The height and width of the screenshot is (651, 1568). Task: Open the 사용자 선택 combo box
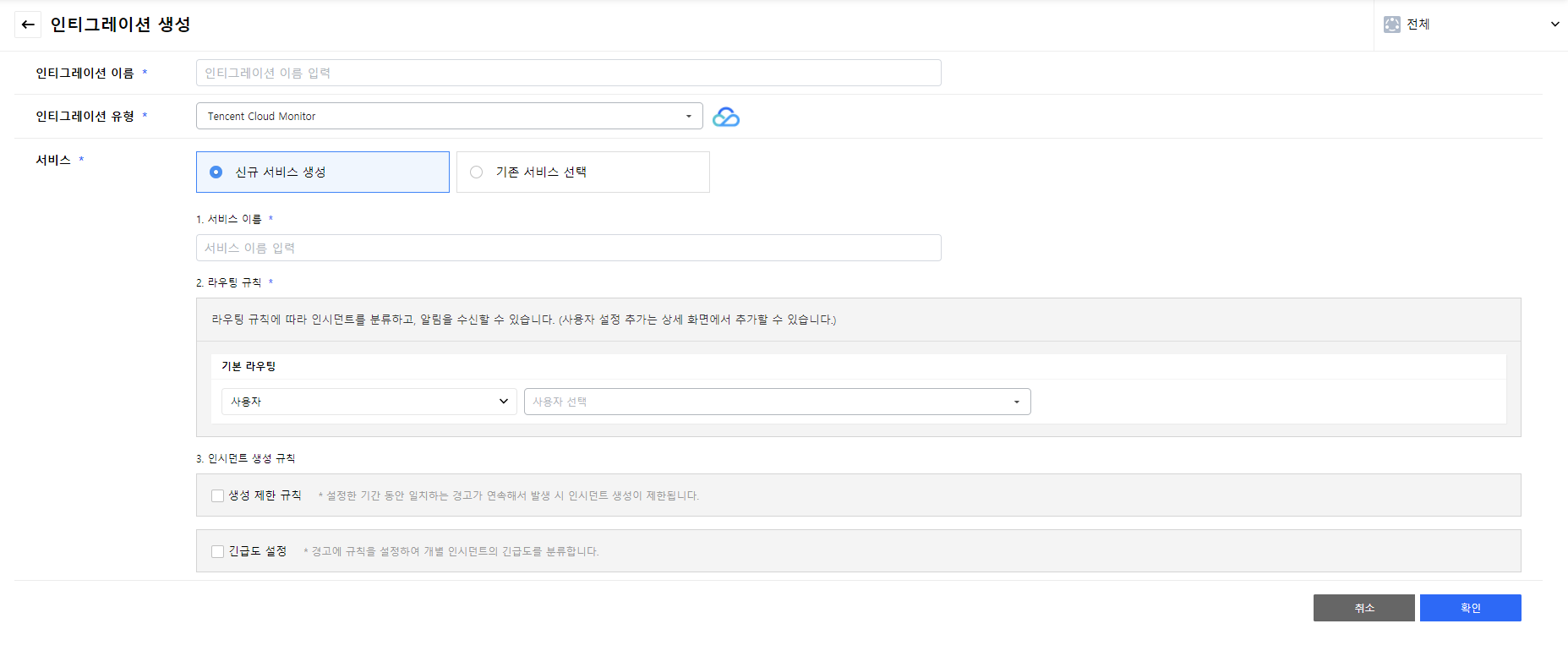pyautogui.click(x=777, y=402)
